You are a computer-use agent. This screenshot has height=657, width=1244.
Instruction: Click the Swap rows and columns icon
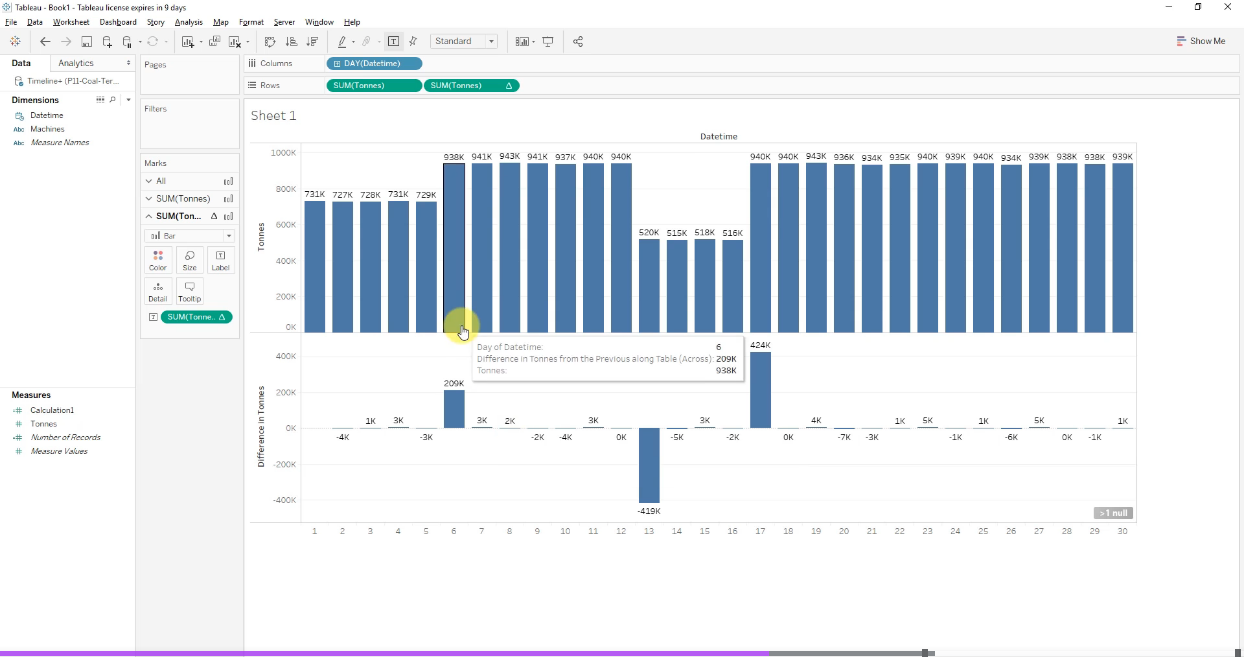(x=270, y=42)
